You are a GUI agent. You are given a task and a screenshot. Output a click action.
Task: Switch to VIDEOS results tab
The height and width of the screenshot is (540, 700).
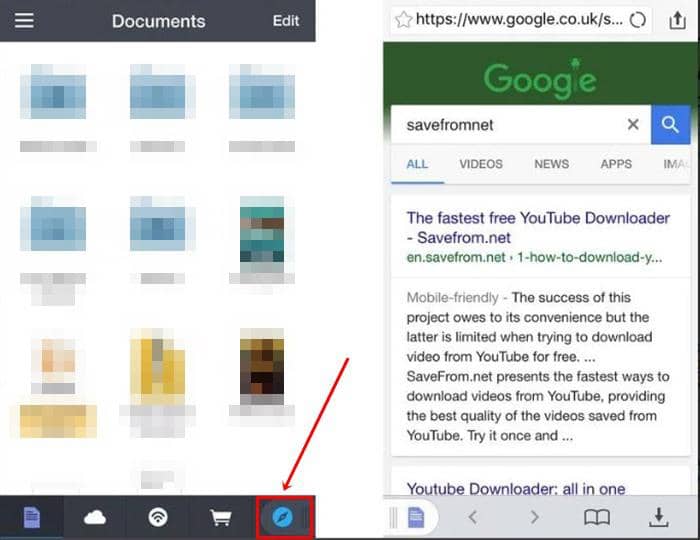coord(481,164)
